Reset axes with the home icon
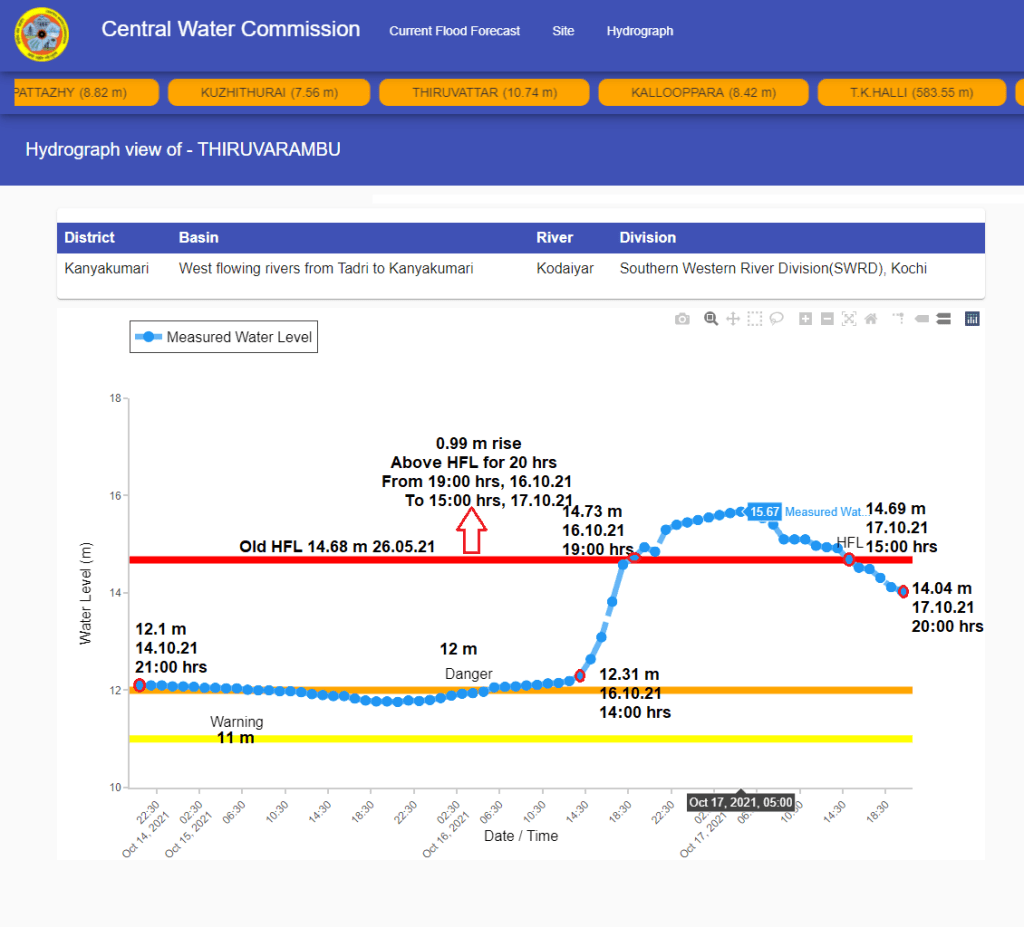Image resolution: width=1024 pixels, height=927 pixels. (871, 319)
